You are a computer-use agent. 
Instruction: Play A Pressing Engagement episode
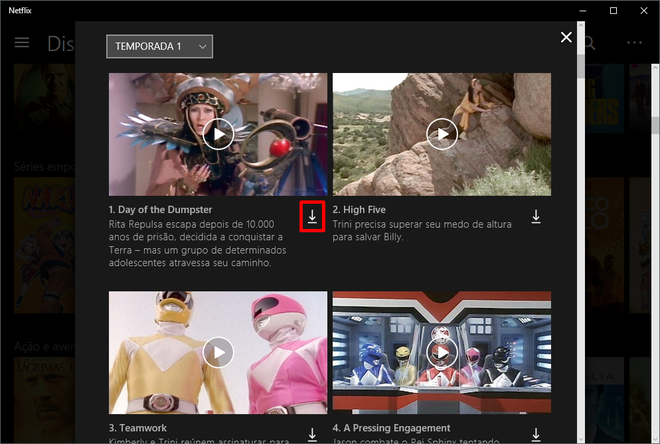pyautogui.click(x=442, y=352)
